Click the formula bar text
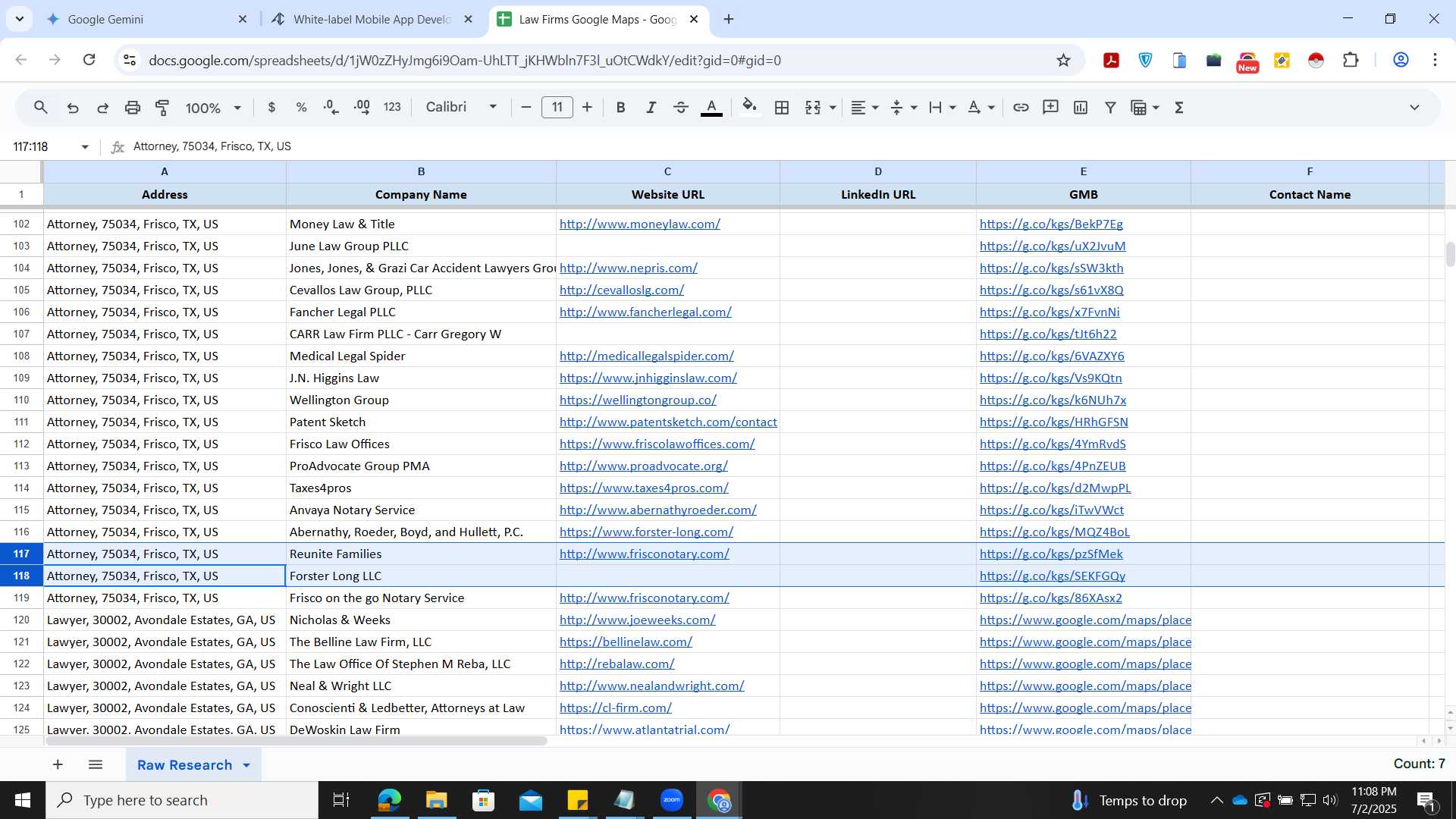The image size is (1456, 819). (212, 146)
